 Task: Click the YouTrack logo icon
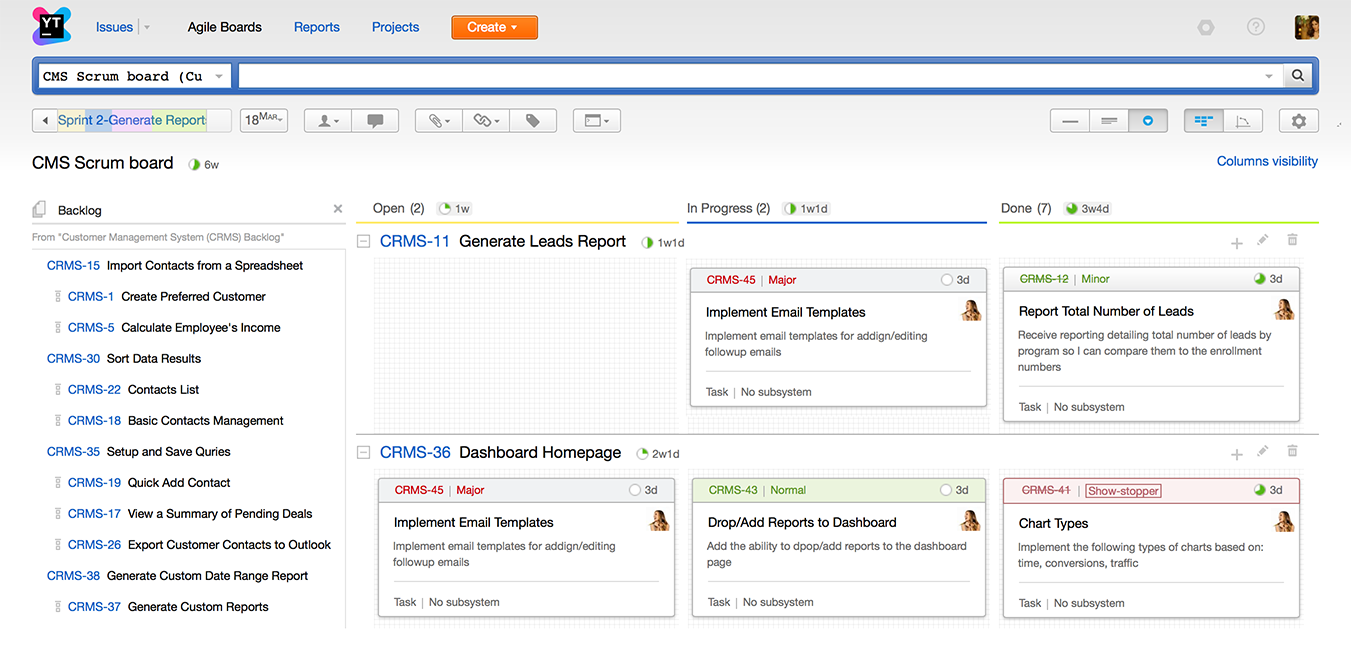click(51, 26)
